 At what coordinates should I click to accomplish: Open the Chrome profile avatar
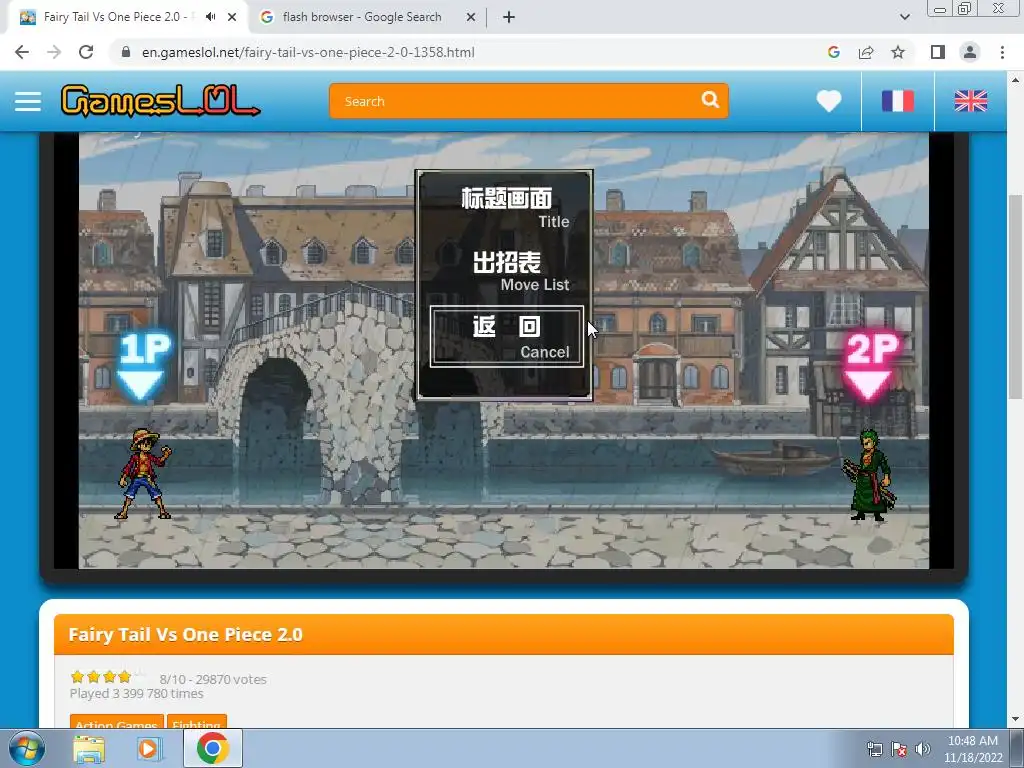[x=970, y=52]
